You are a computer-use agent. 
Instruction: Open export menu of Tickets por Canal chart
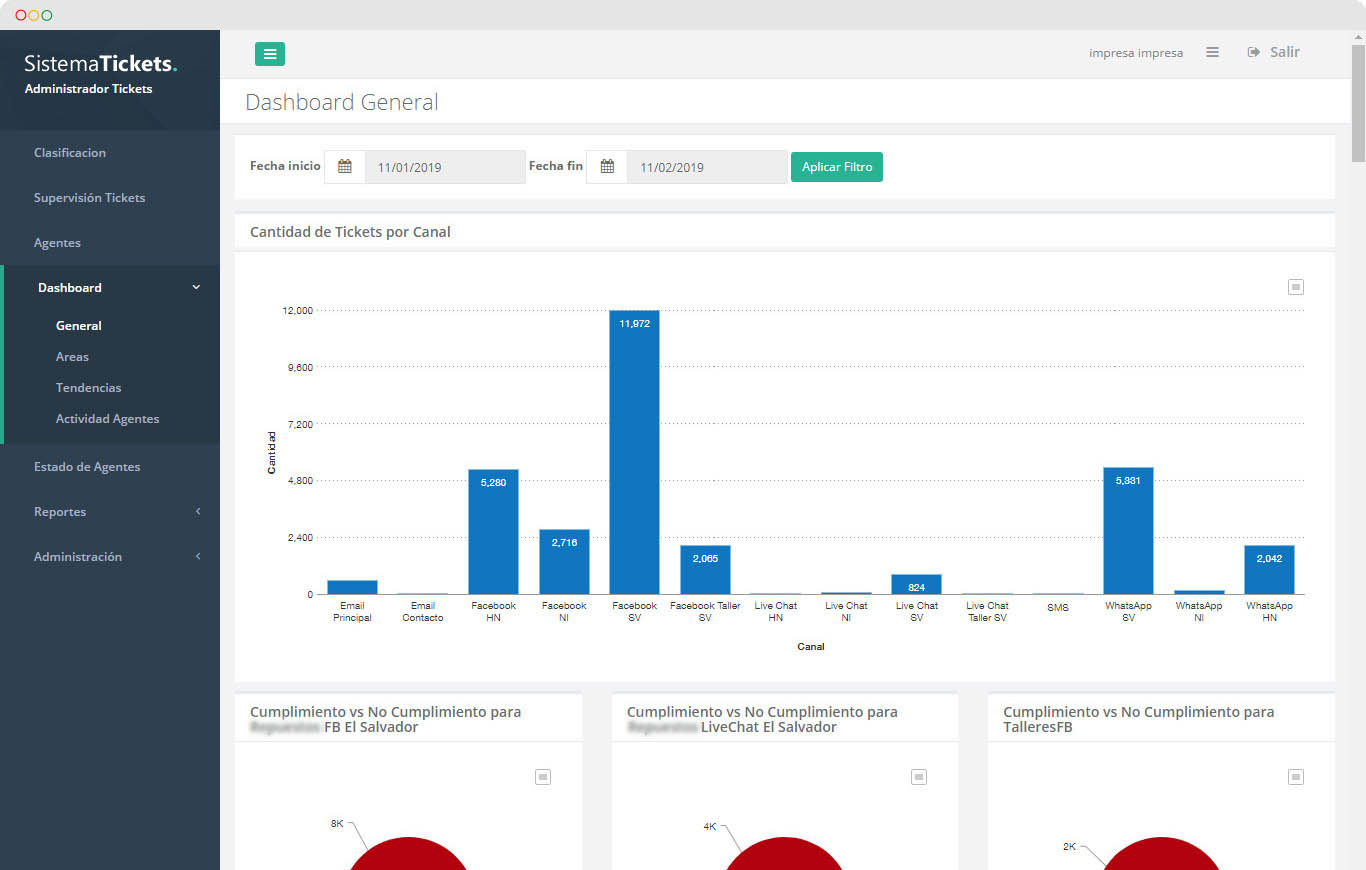pyautogui.click(x=1296, y=287)
